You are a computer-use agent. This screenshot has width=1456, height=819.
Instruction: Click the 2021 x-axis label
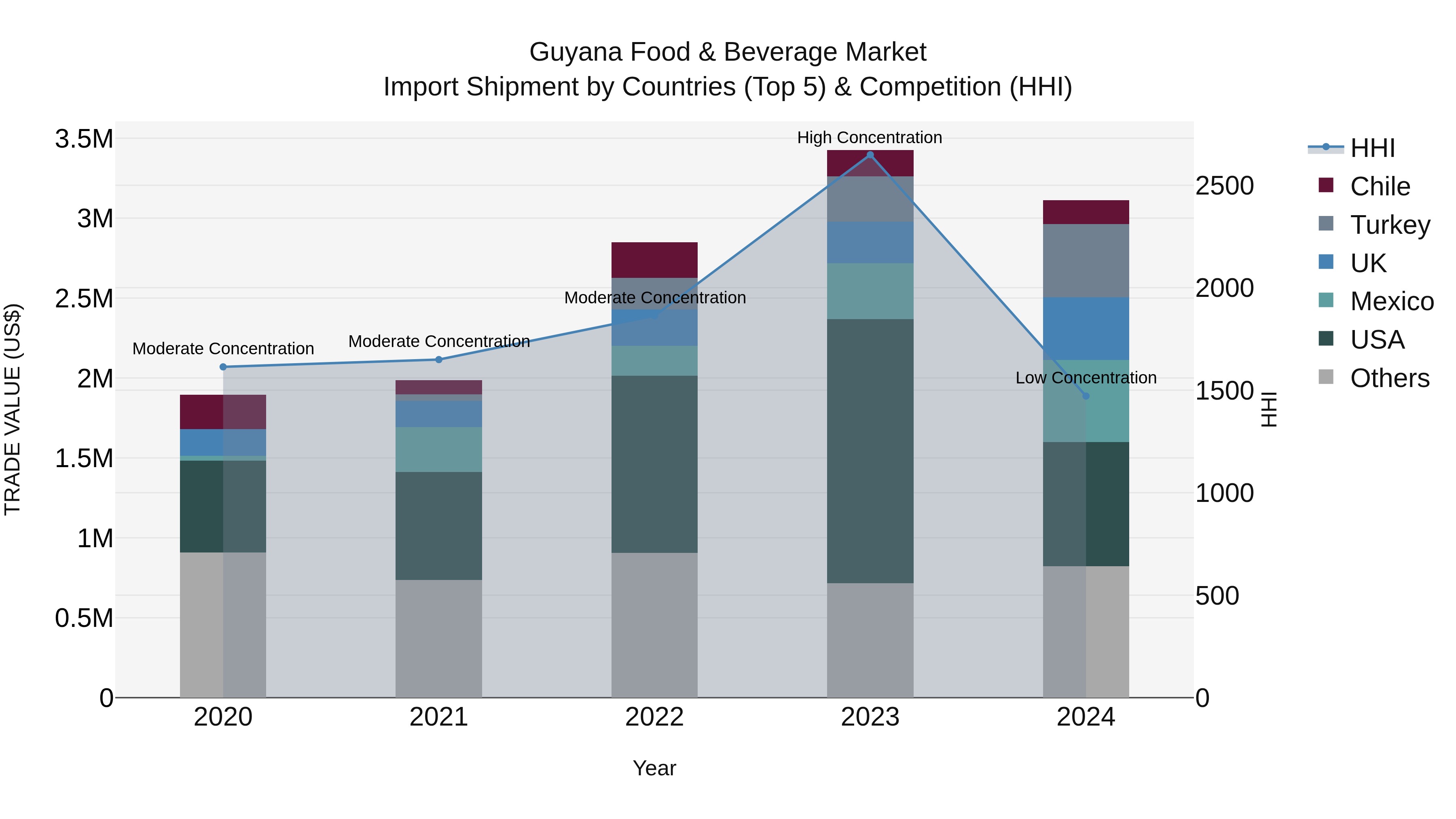click(x=438, y=717)
